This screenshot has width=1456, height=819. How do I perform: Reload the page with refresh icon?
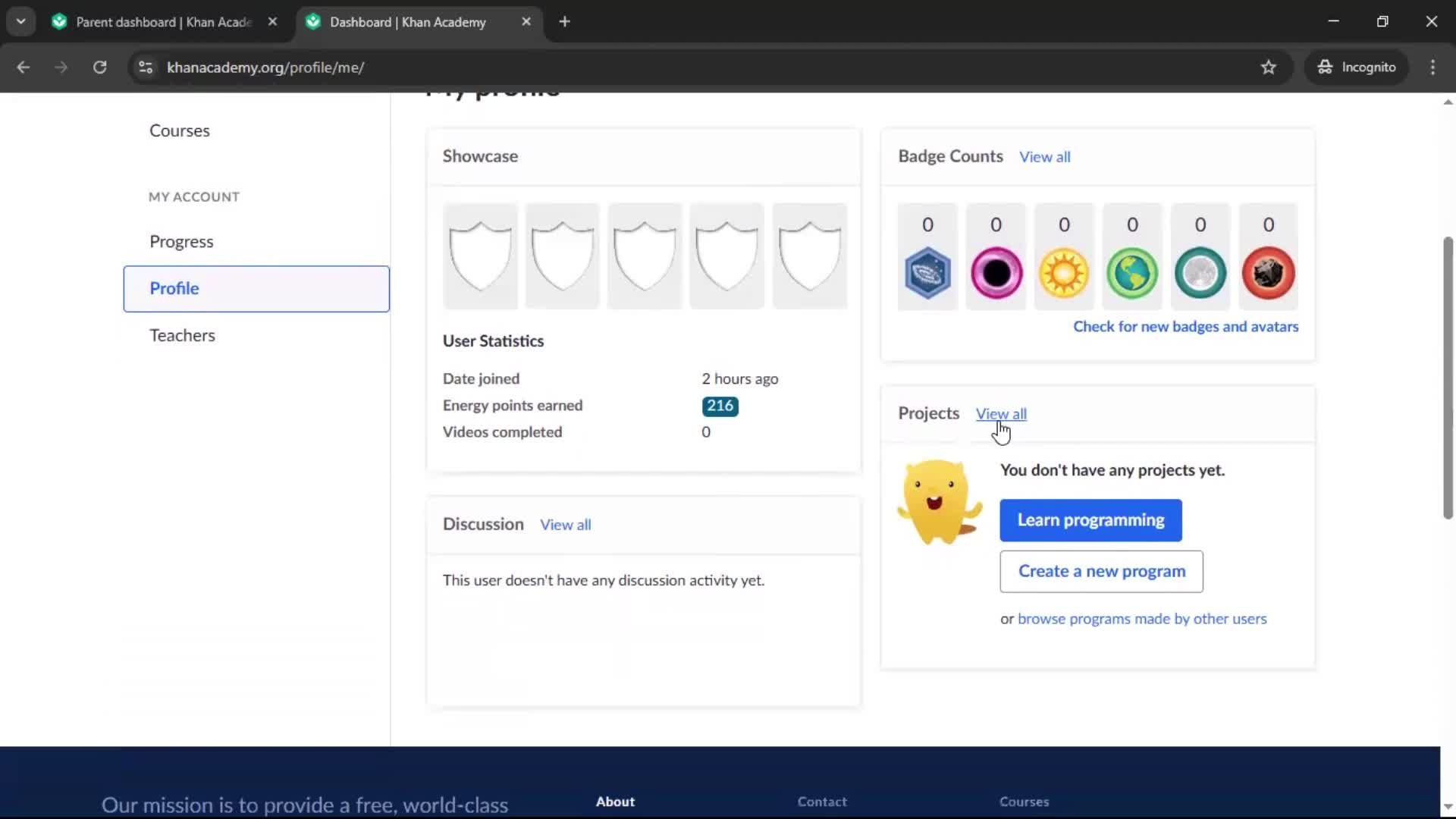pyautogui.click(x=99, y=67)
